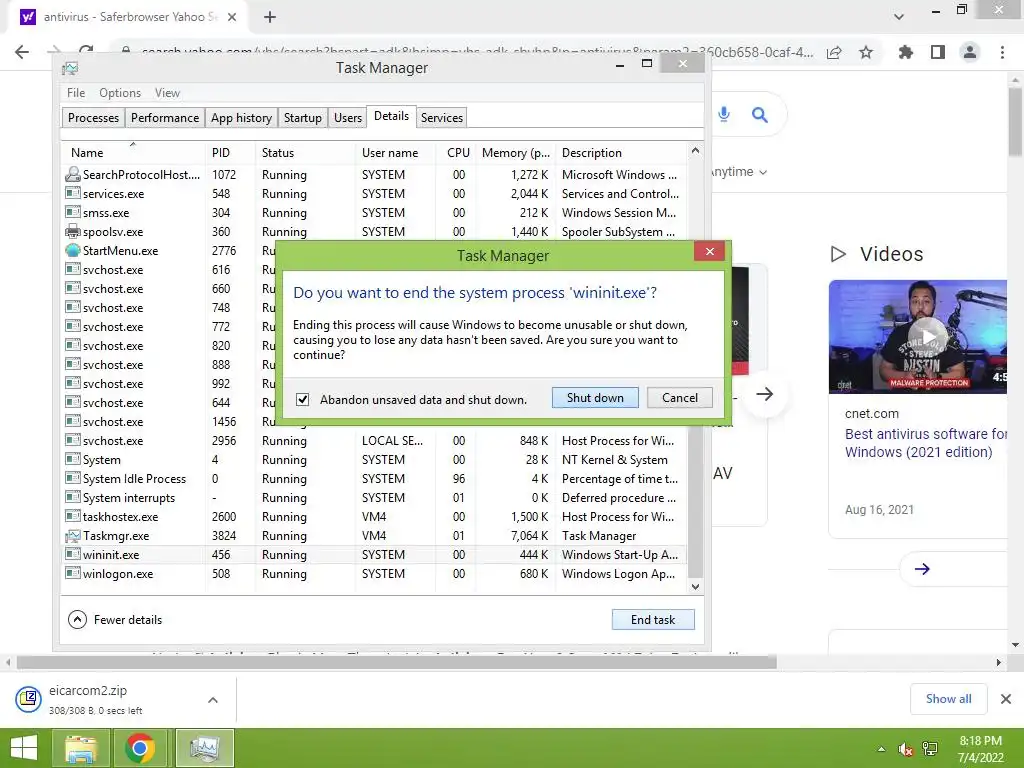
Task: Click the Chrome share page icon
Action: click(834, 52)
